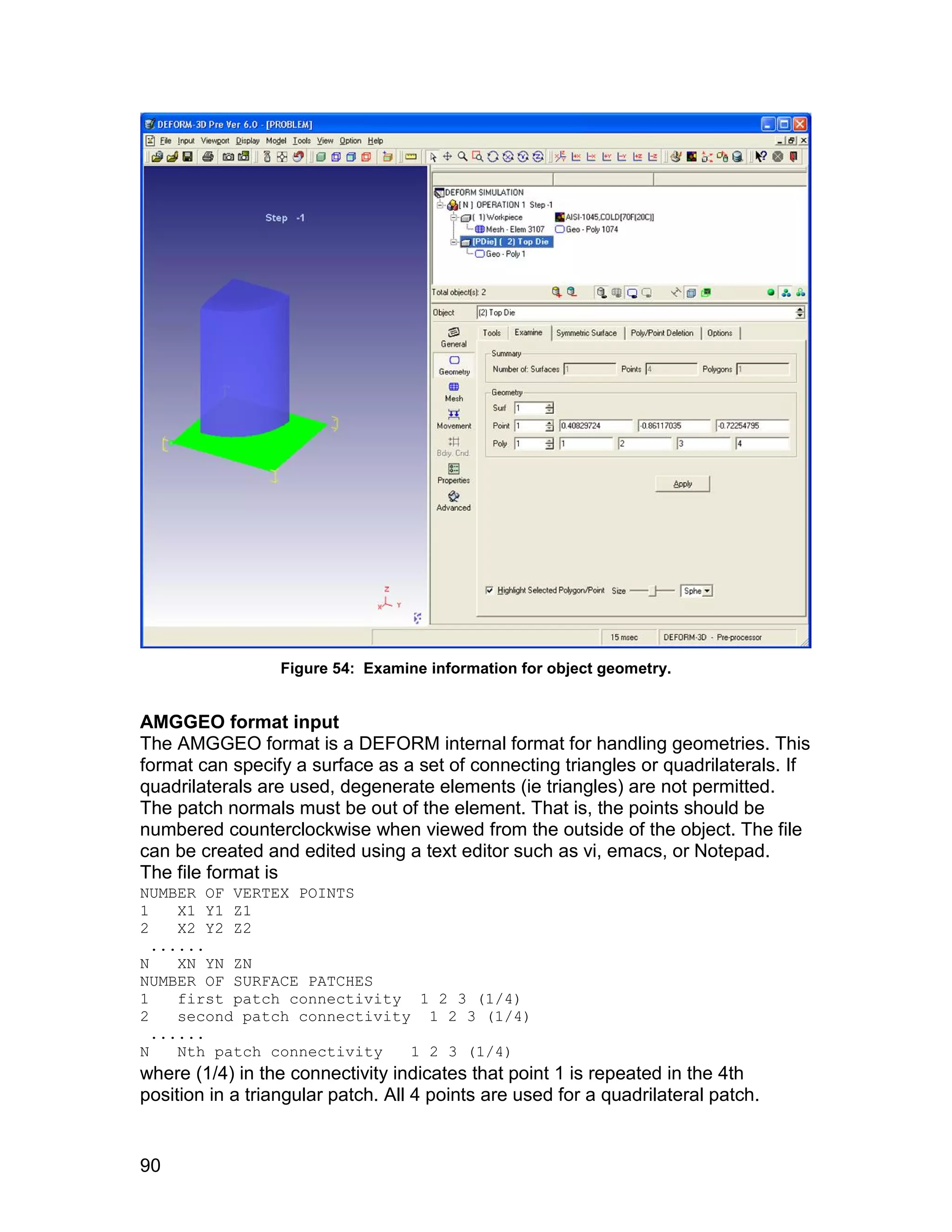The width and height of the screenshot is (952, 1232).
Task: Open the Mesh settings panel
Action: click(x=453, y=392)
